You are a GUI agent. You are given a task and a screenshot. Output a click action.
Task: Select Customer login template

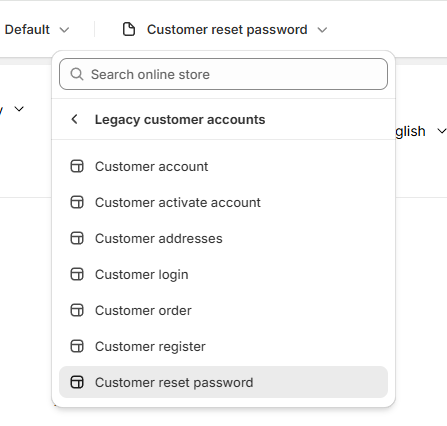point(223,274)
